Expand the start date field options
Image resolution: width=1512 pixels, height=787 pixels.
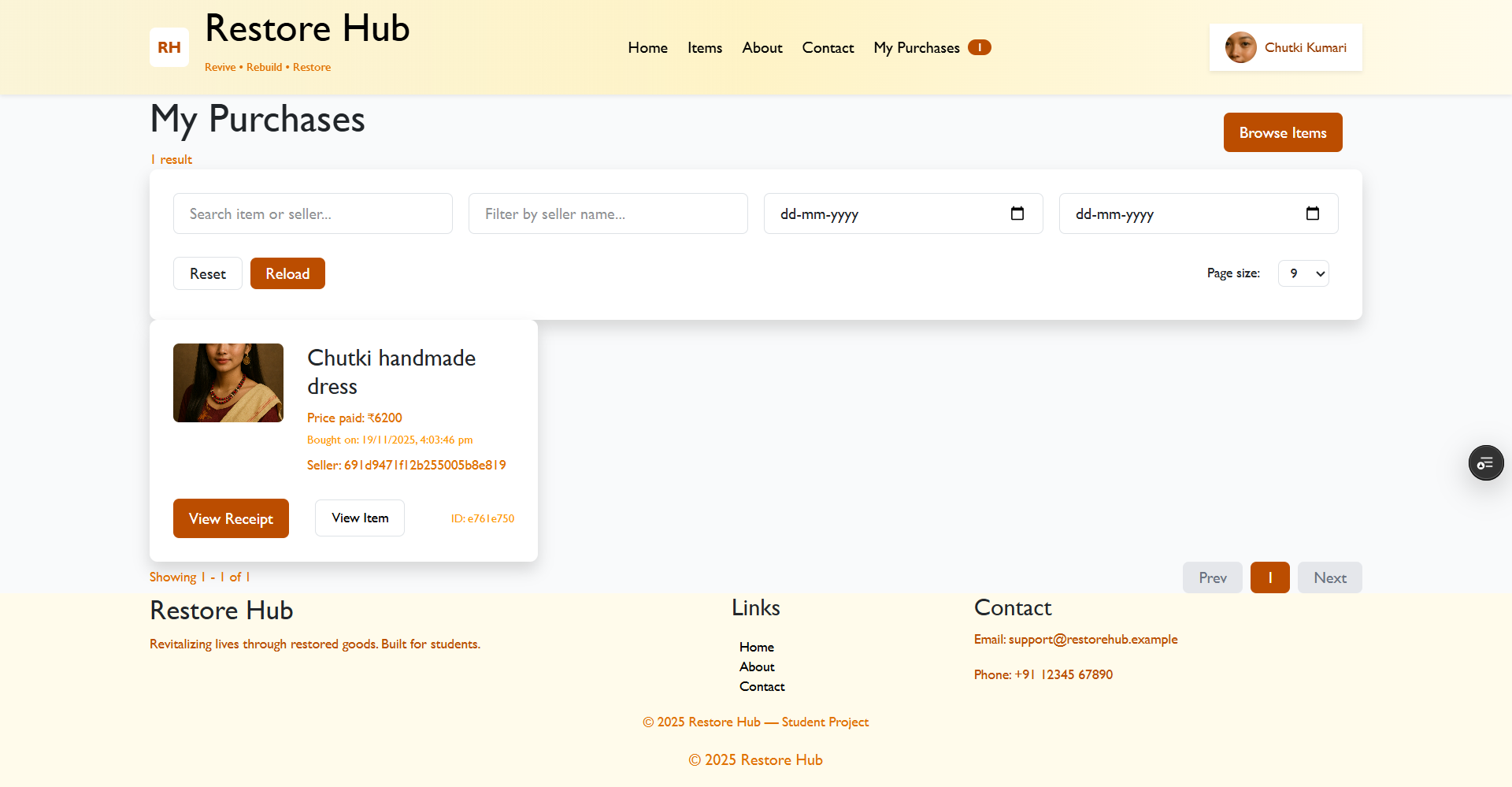(x=1017, y=213)
